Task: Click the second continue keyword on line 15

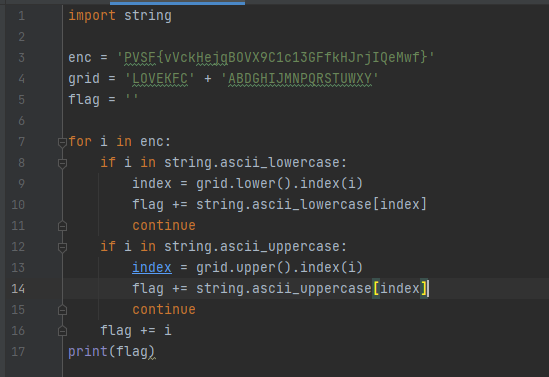Action: point(164,309)
